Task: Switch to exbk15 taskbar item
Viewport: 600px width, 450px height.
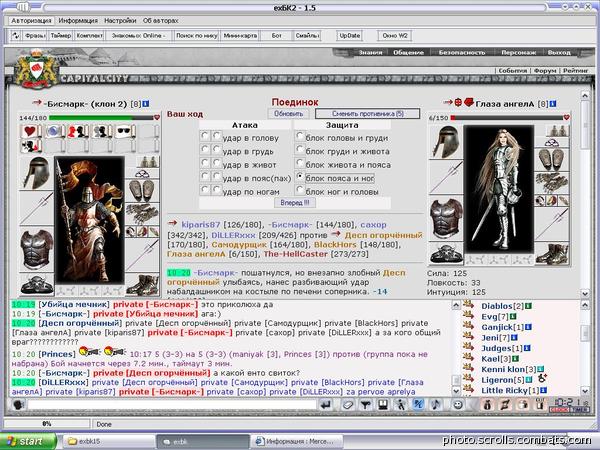Action: pyautogui.click(x=109, y=441)
